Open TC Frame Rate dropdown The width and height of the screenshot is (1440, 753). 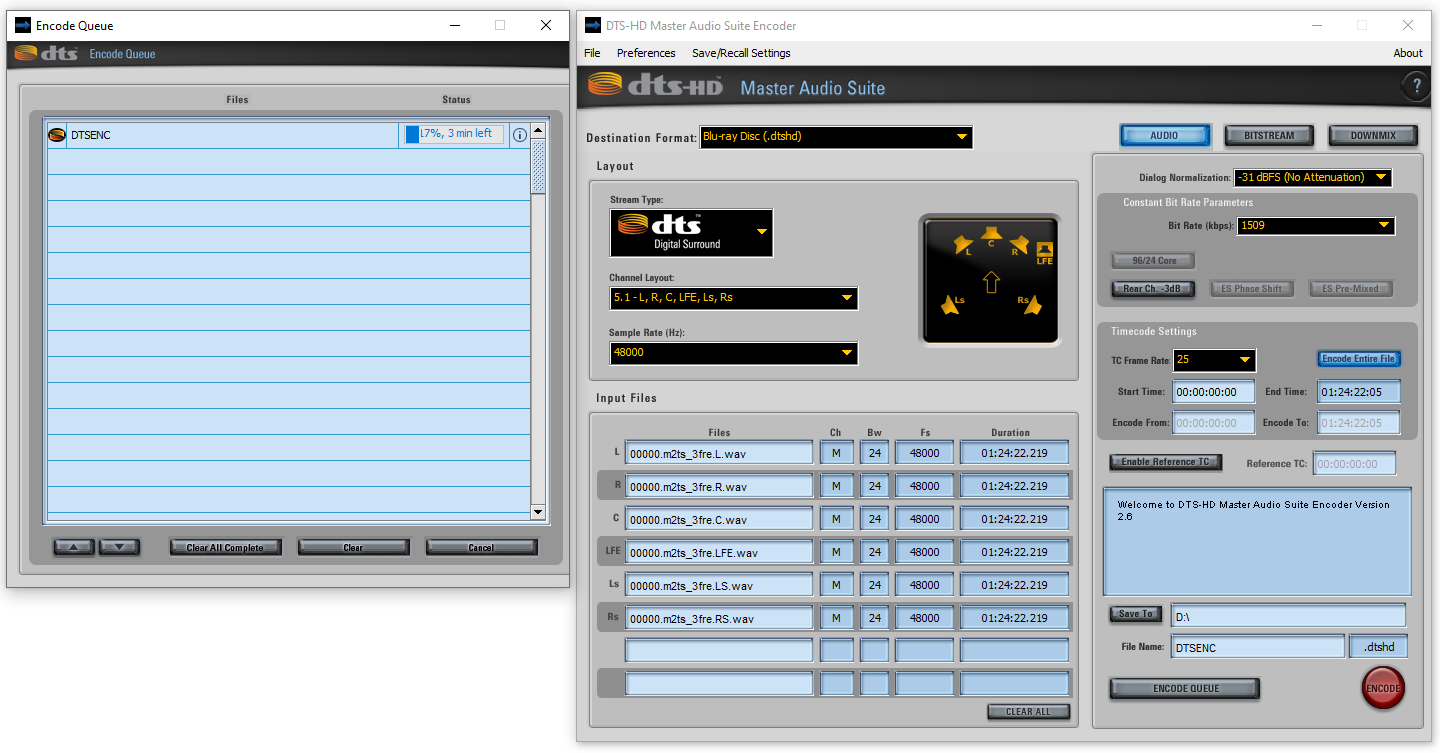pos(1214,360)
